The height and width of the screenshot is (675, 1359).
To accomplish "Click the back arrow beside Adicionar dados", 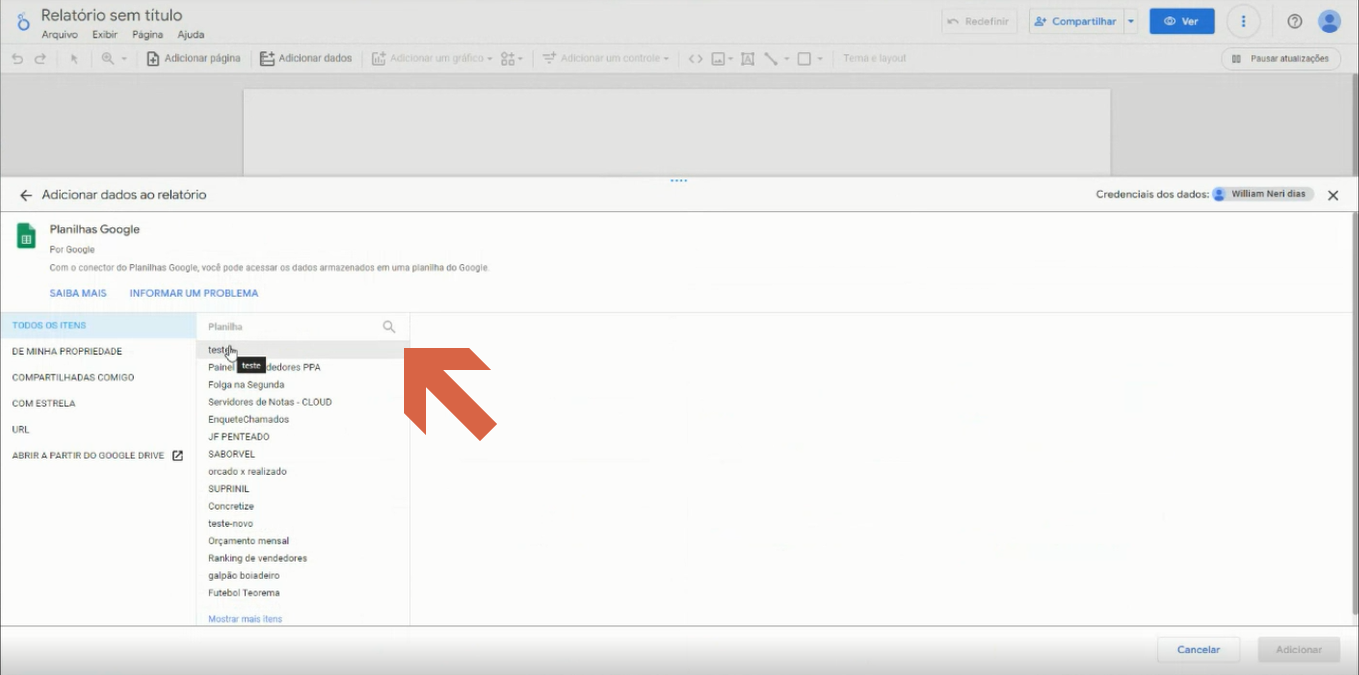I will pyautogui.click(x=26, y=195).
